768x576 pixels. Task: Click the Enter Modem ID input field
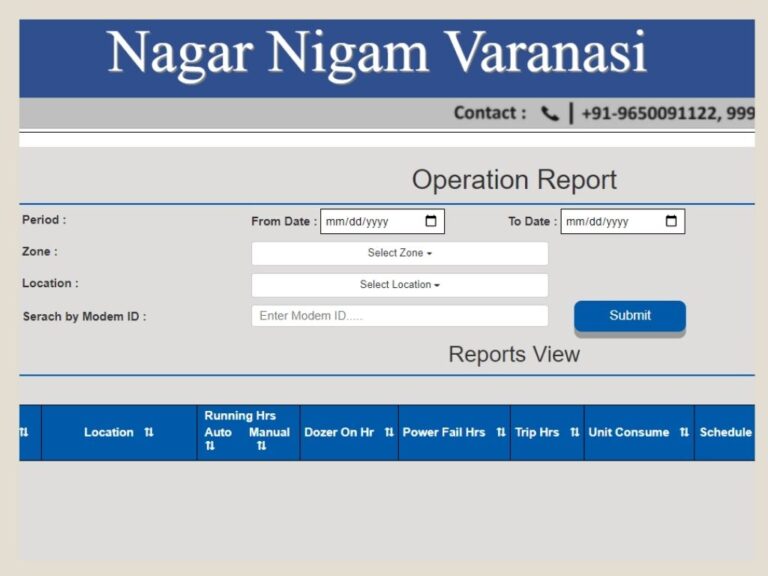pos(399,316)
